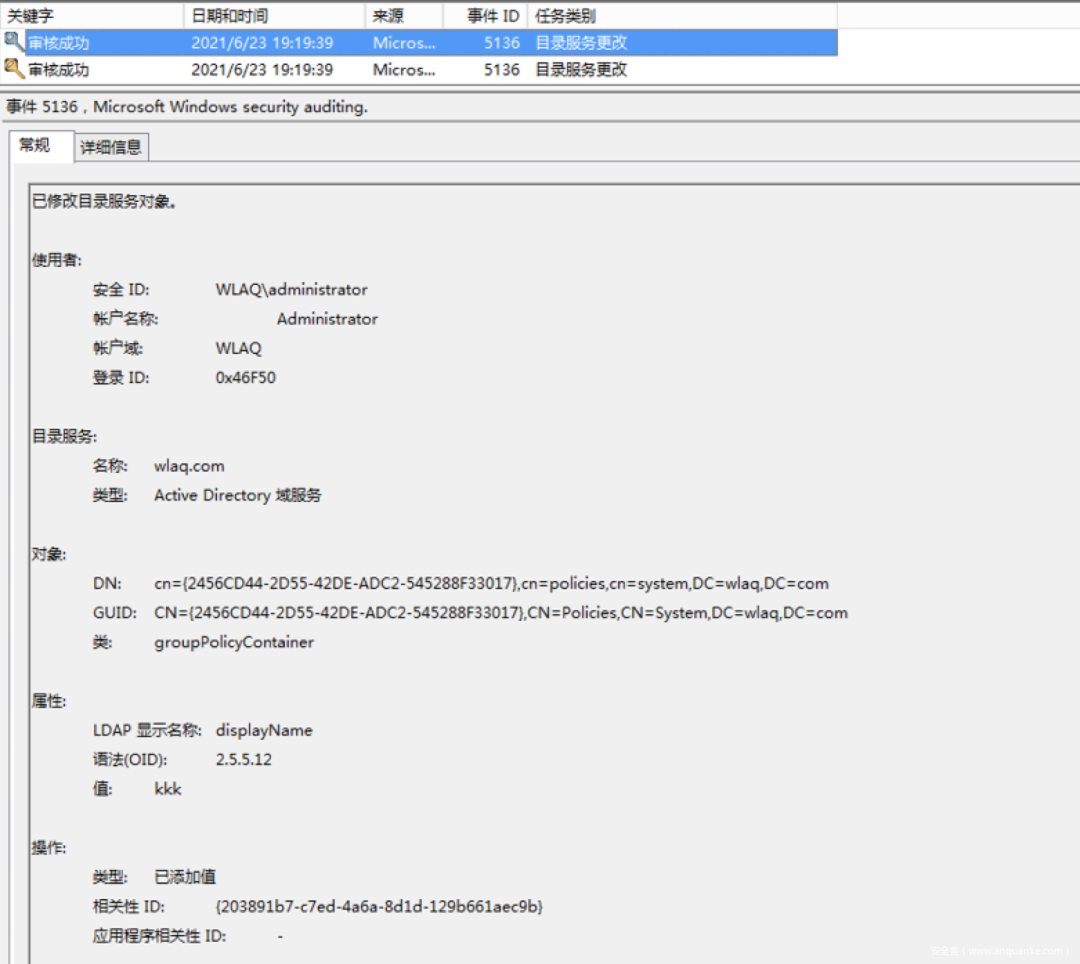Click the GUID value starting with uppercase CN=

click(x=501, y=613)
